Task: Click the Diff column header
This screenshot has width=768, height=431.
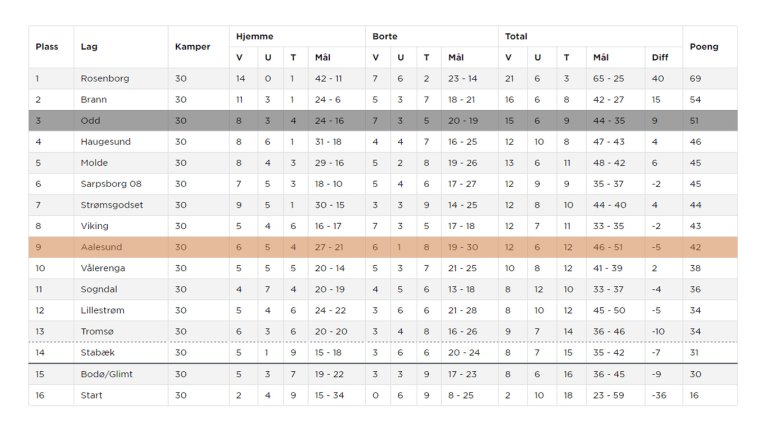Action: coord(659,57)
